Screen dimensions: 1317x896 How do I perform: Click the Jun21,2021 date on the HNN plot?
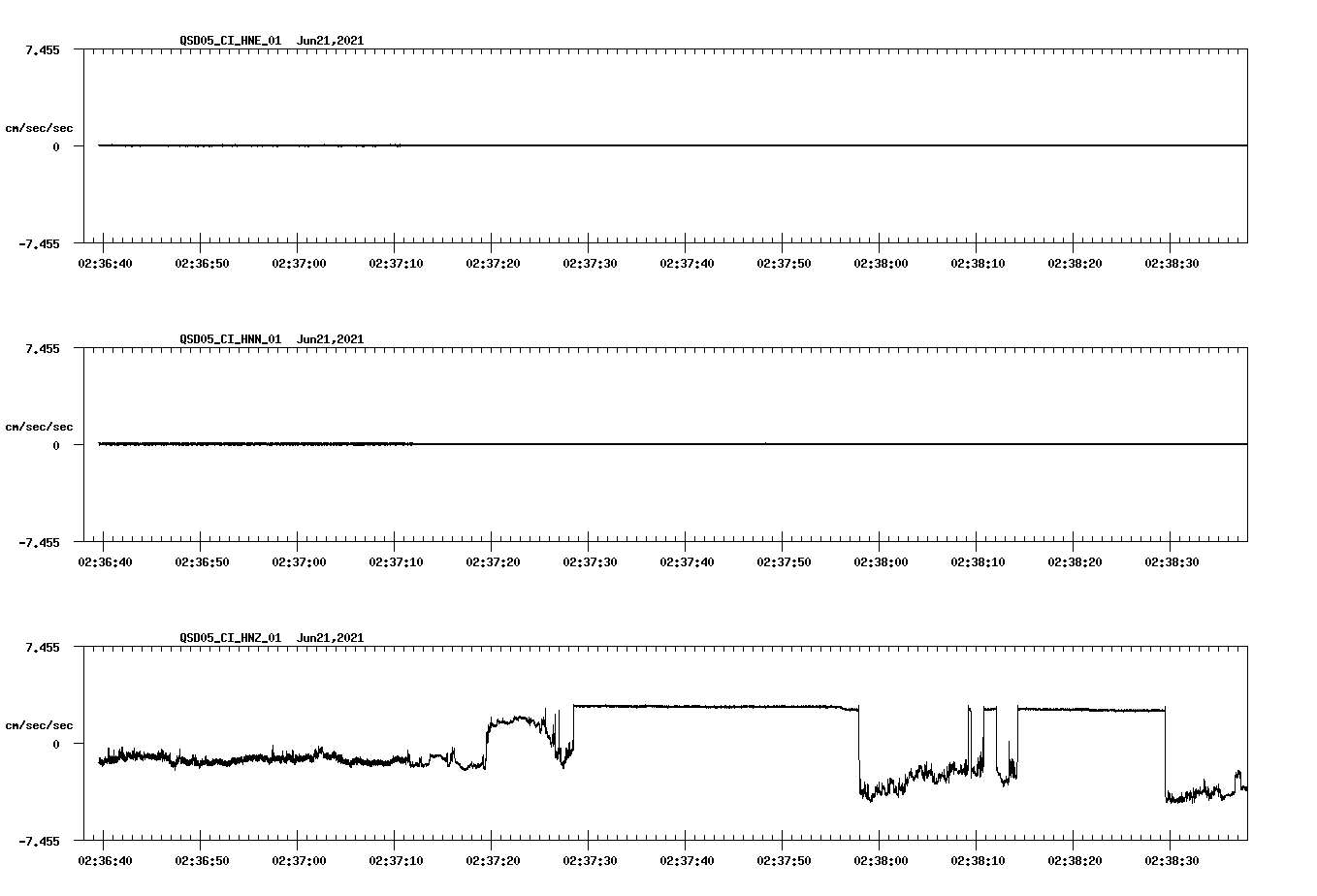pyautogui.click(x=331, y=339)
